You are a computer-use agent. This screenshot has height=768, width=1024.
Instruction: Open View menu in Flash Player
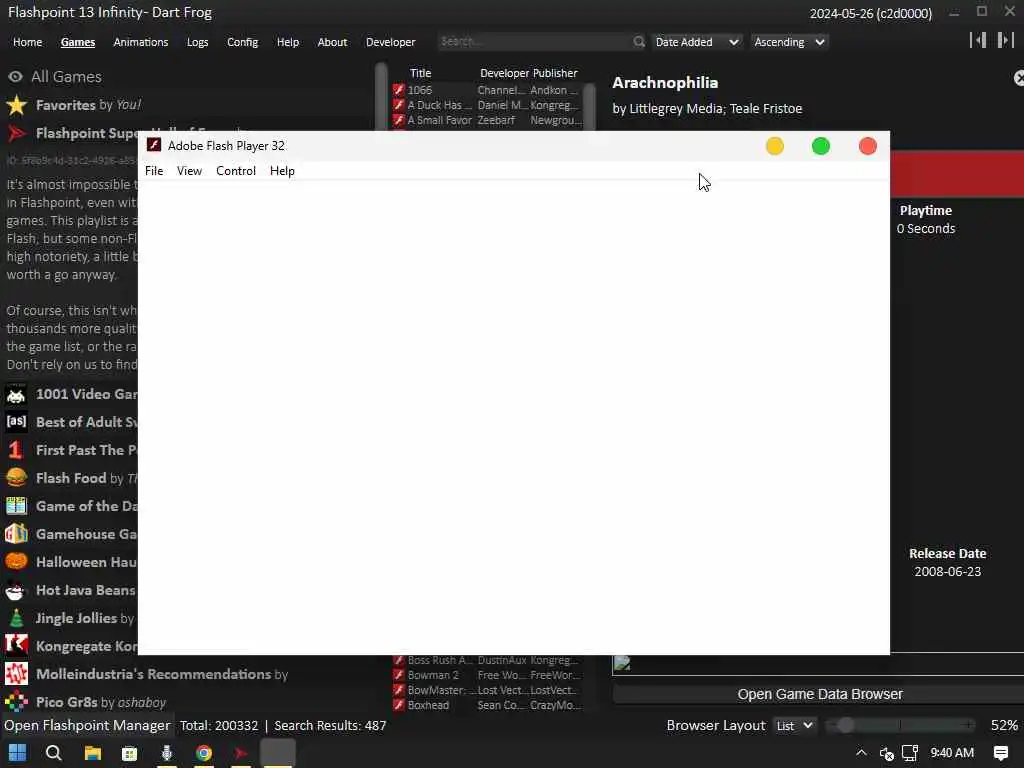189,171
